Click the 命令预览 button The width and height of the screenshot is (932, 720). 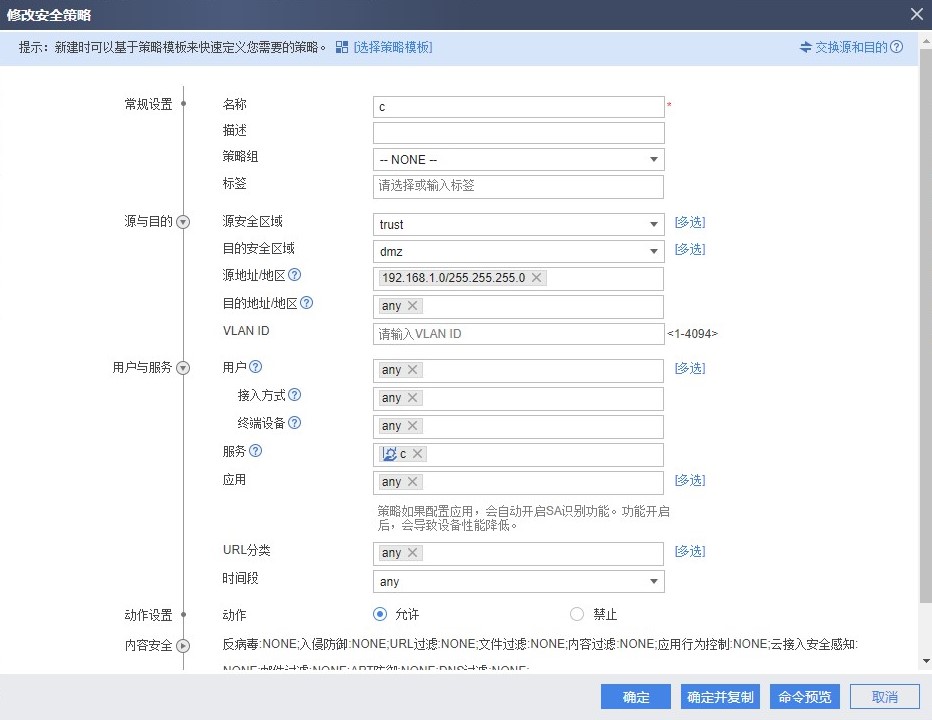click(x=804, y=697)
